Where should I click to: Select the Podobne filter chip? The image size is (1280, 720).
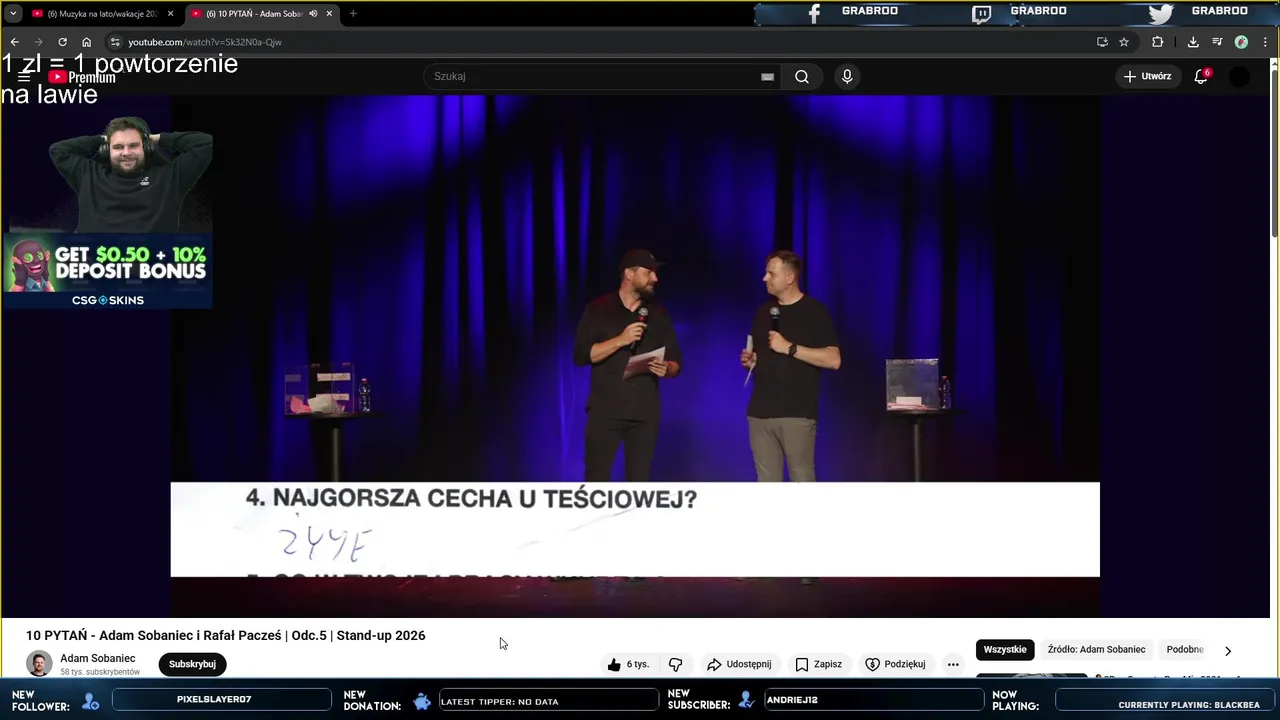click(1185, 649)
